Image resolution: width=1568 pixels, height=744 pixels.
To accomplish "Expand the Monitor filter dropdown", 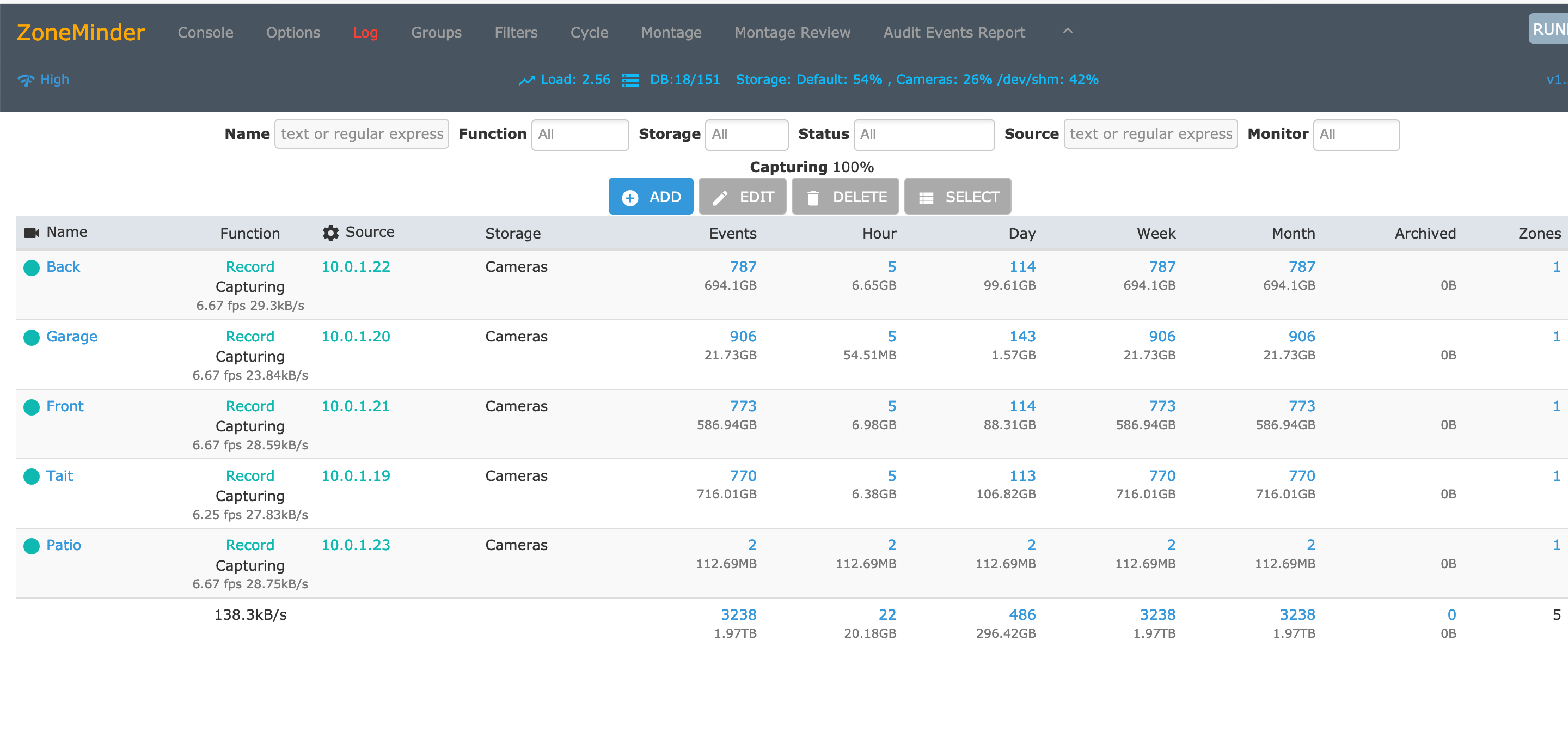I will (1356, 134).
